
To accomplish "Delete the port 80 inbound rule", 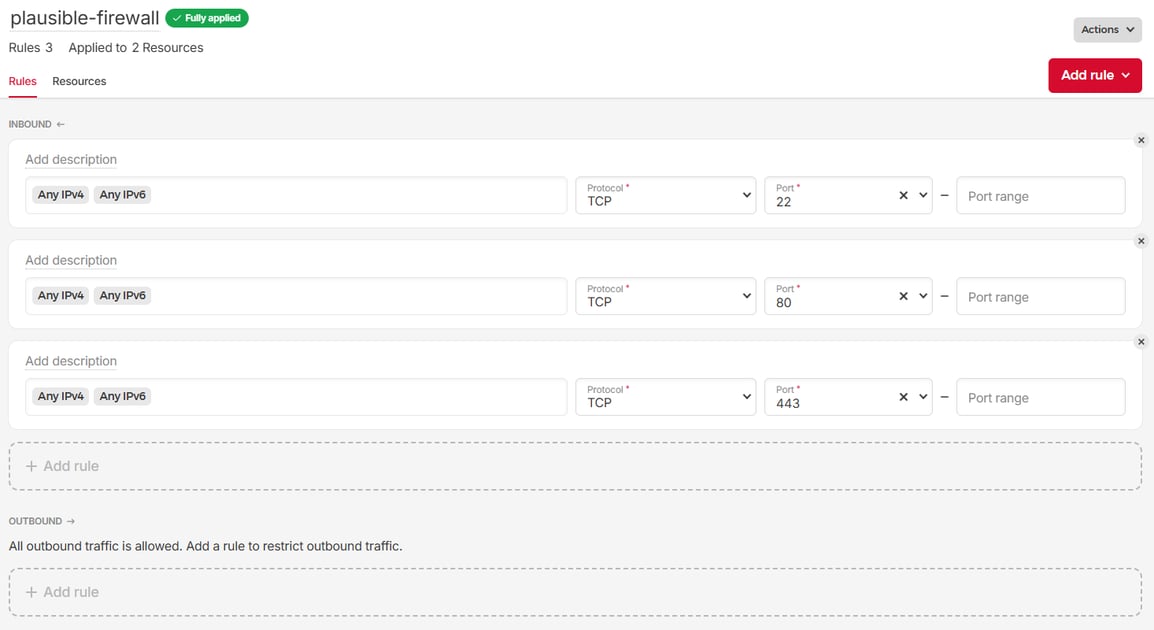I will pyautogui.click(x=1141, y=240).
